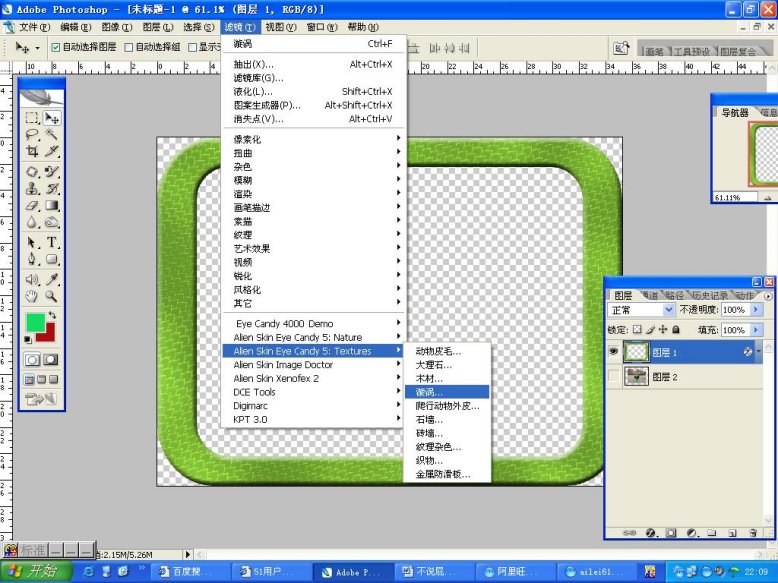
Task: Reset default black and white colors
Action: (28, 339)
